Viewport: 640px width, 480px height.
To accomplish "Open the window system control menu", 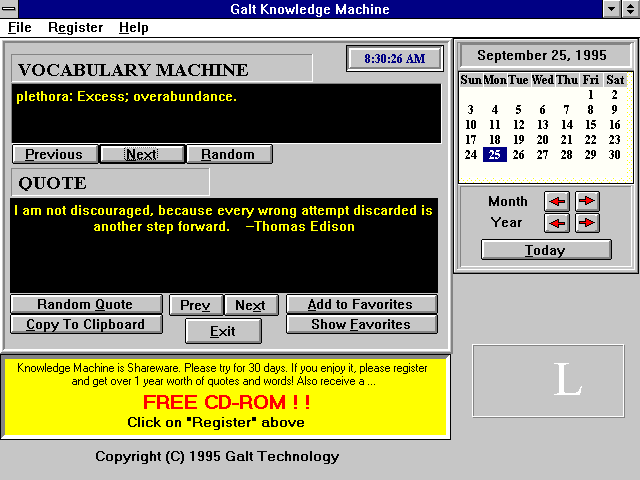I will pyautogui.click(x=10, y=9).
